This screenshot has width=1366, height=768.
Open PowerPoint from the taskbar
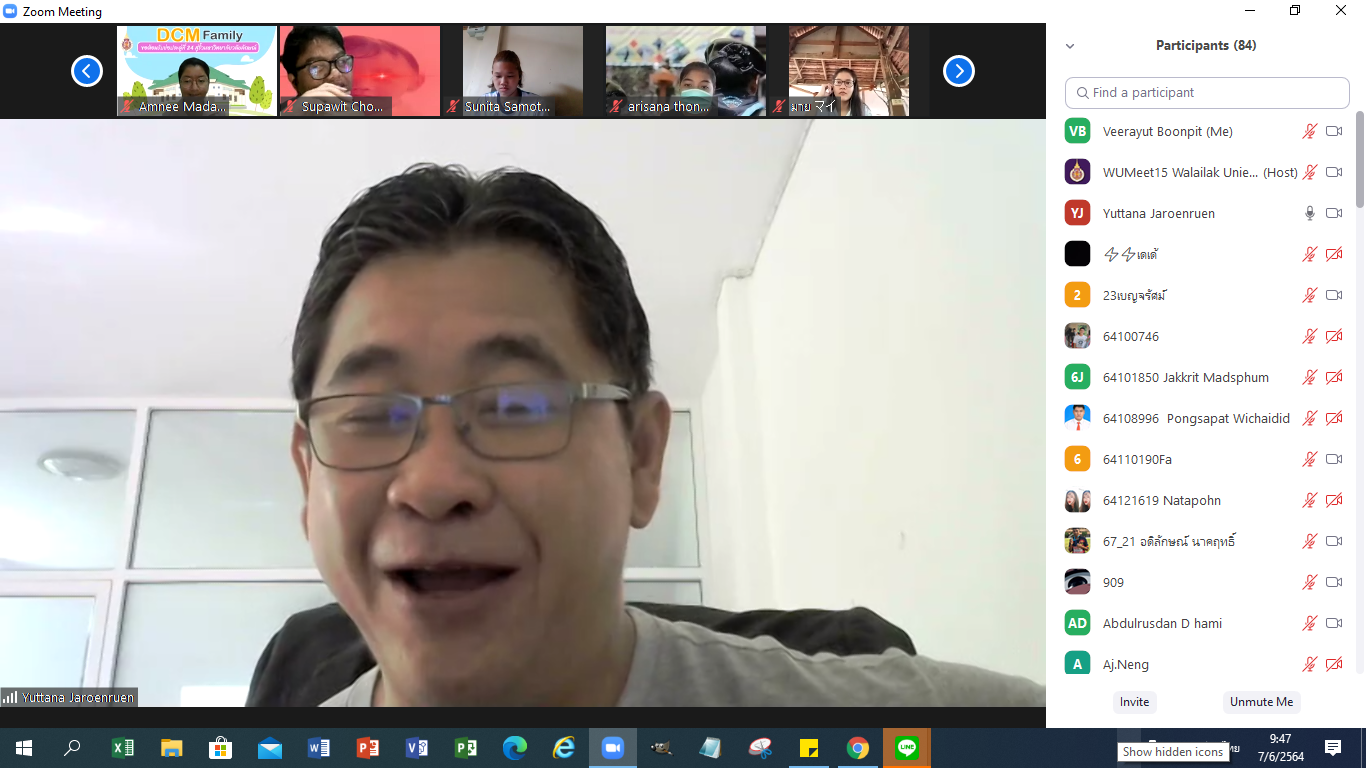pyautogui.click(x=368, y=748)
